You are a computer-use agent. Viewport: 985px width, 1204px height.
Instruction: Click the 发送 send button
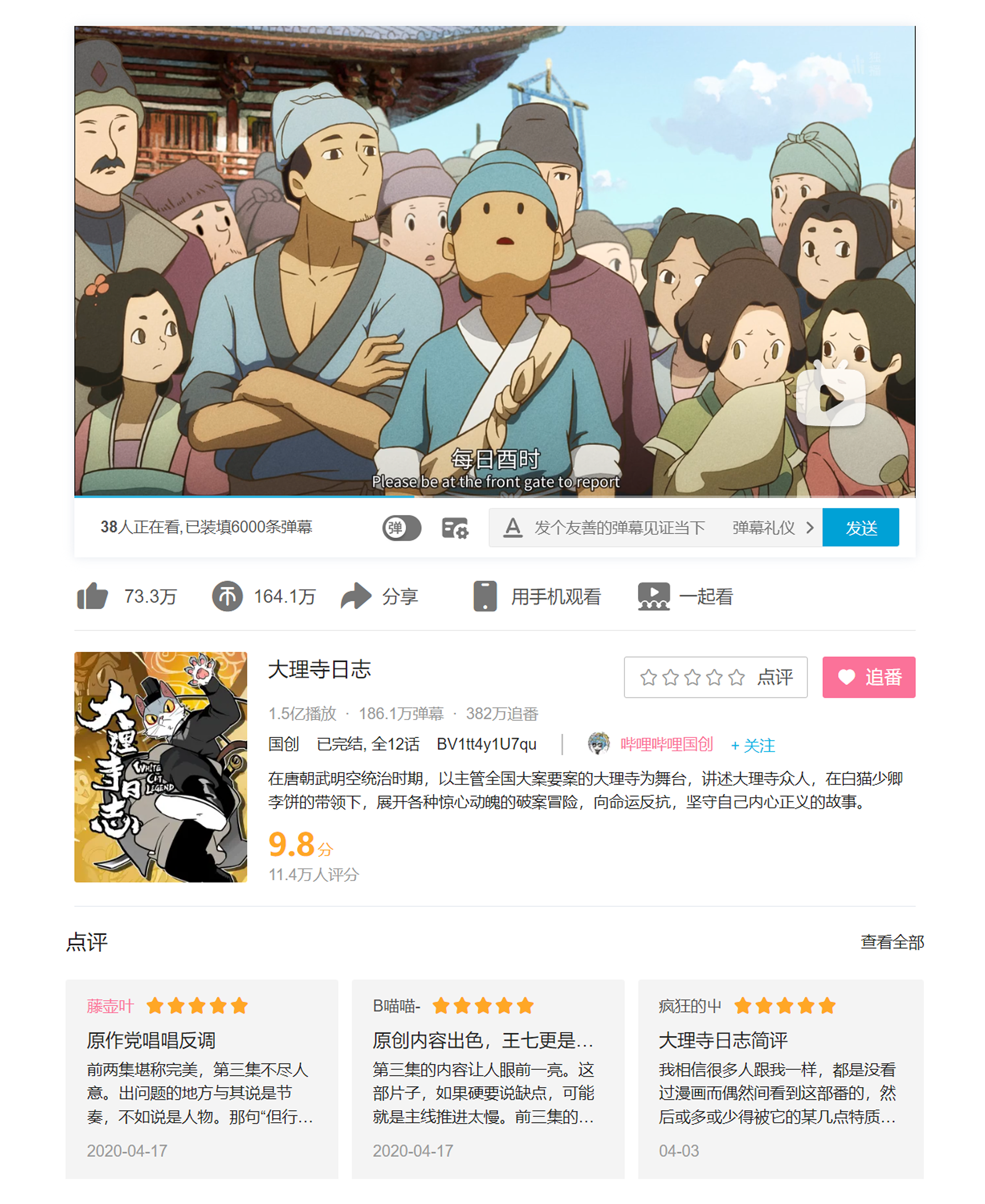click(861, 528)
